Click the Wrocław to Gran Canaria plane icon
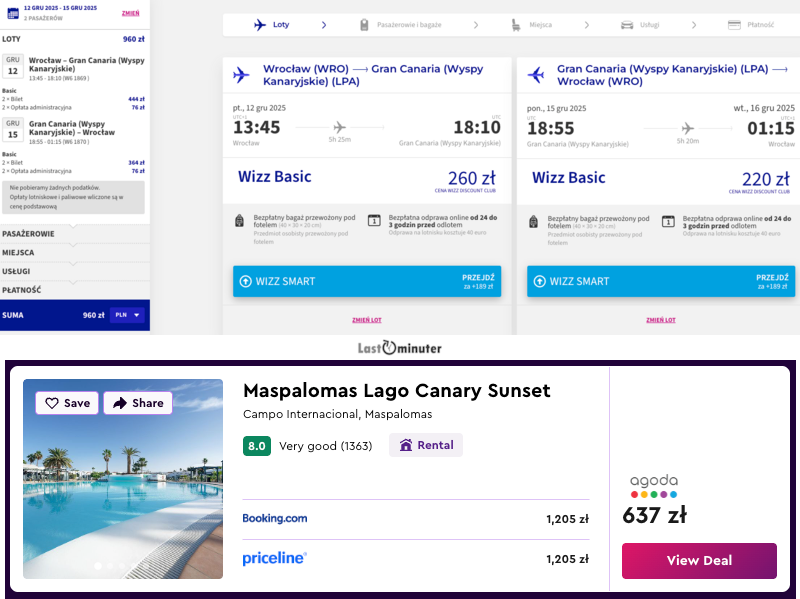Image resolution: width=800 pixels, height=599 pixels. [240, 75]
